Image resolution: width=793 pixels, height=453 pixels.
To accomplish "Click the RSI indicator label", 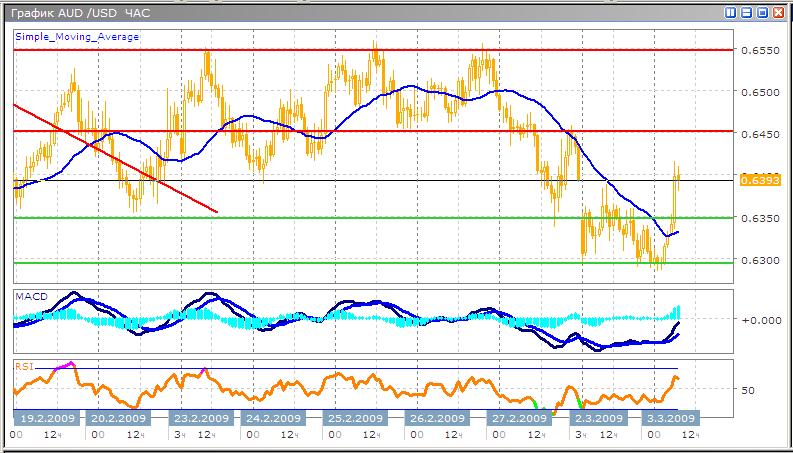I will [x=23, y=366].
